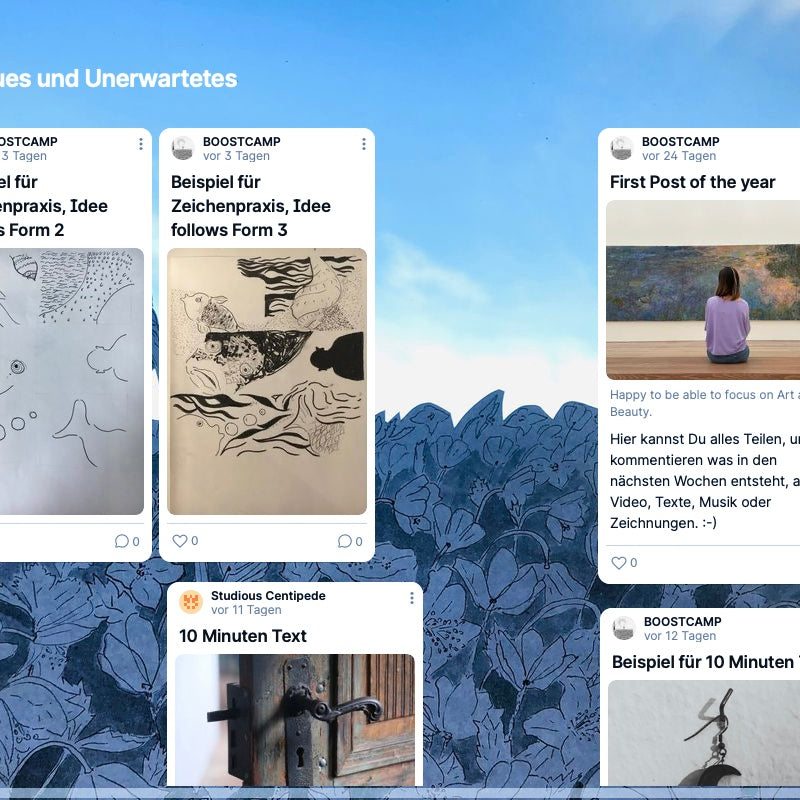The height and width of the screenshot is (800, 800).
Task: Open post title 'First Post of the year'
Action: click(692, 182)
